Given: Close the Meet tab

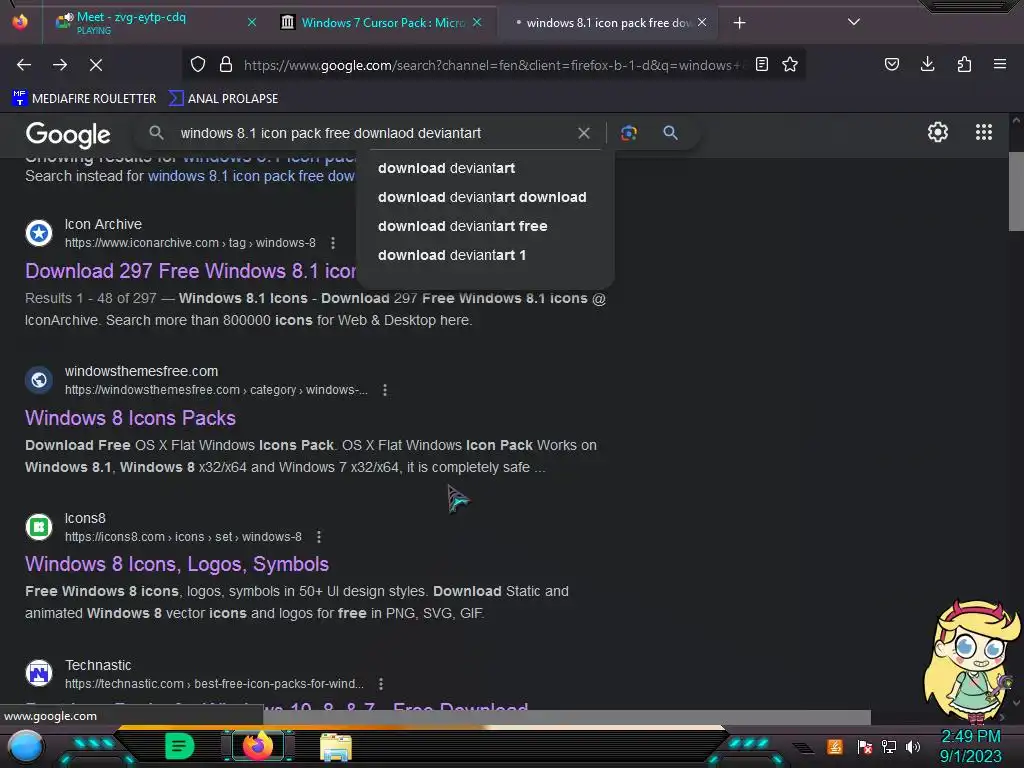Looking at the screenshot, I should click(x=251, y=22).
